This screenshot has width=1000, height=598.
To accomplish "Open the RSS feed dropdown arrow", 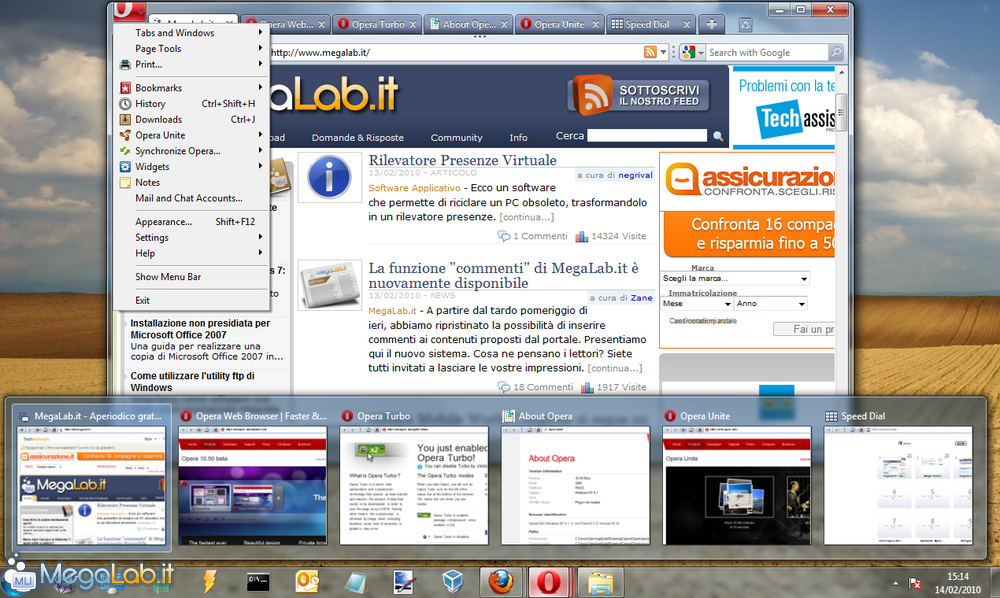I will click(663, 52).
